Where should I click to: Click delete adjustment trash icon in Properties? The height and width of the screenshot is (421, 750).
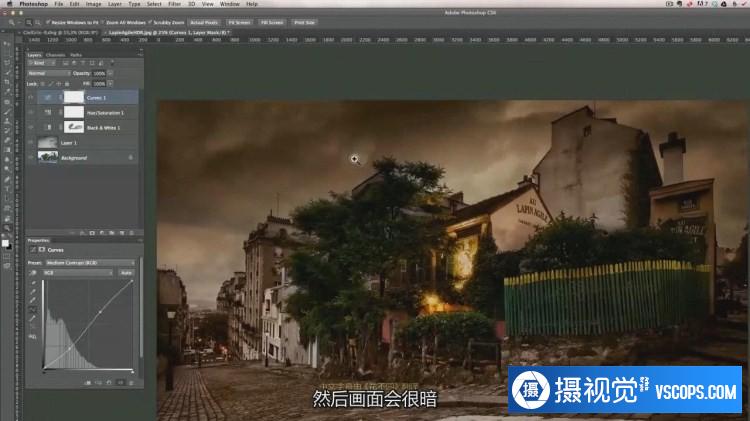point(132,383)
